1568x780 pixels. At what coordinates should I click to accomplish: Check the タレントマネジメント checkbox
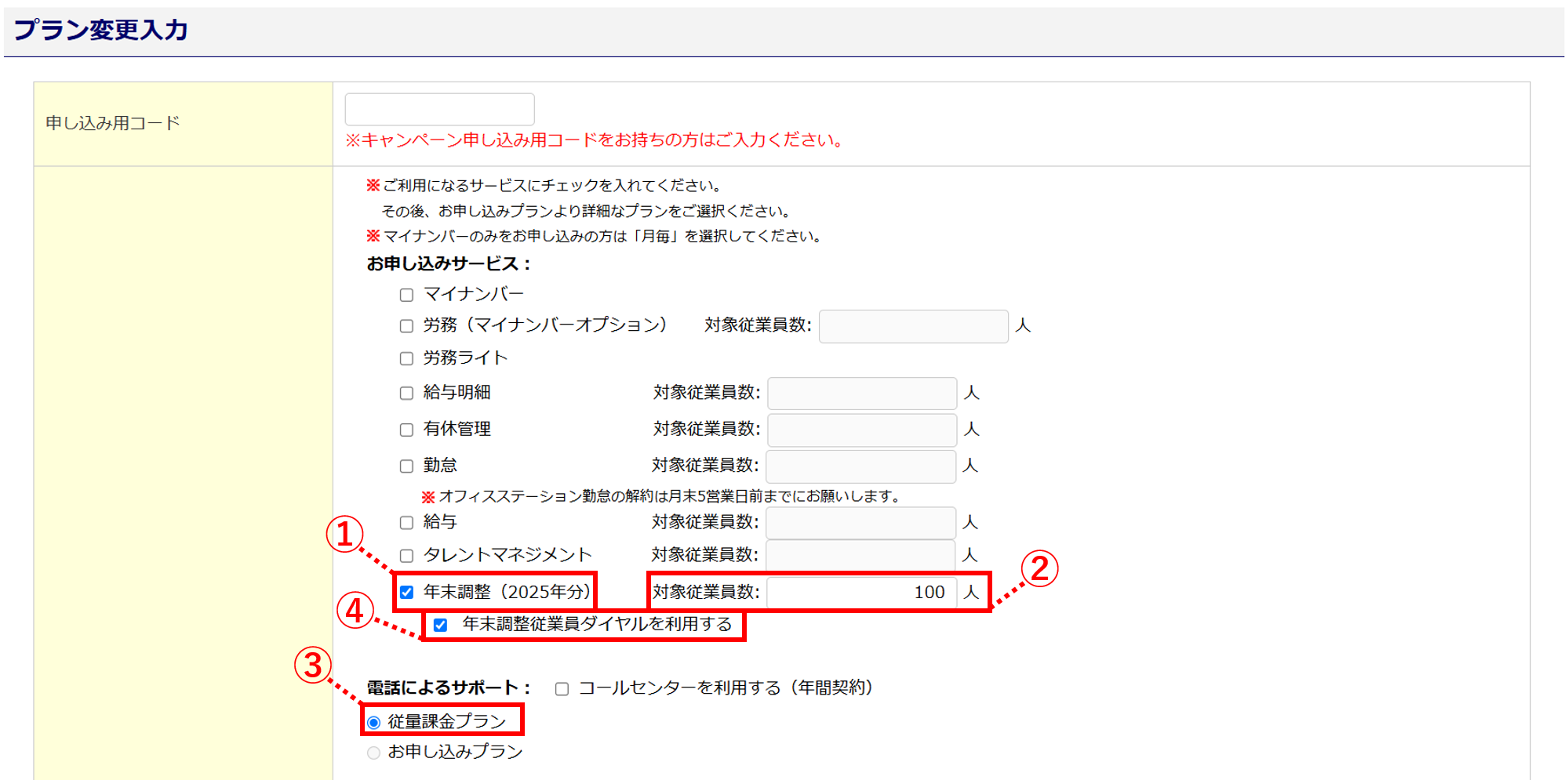(x=406, y=556)
